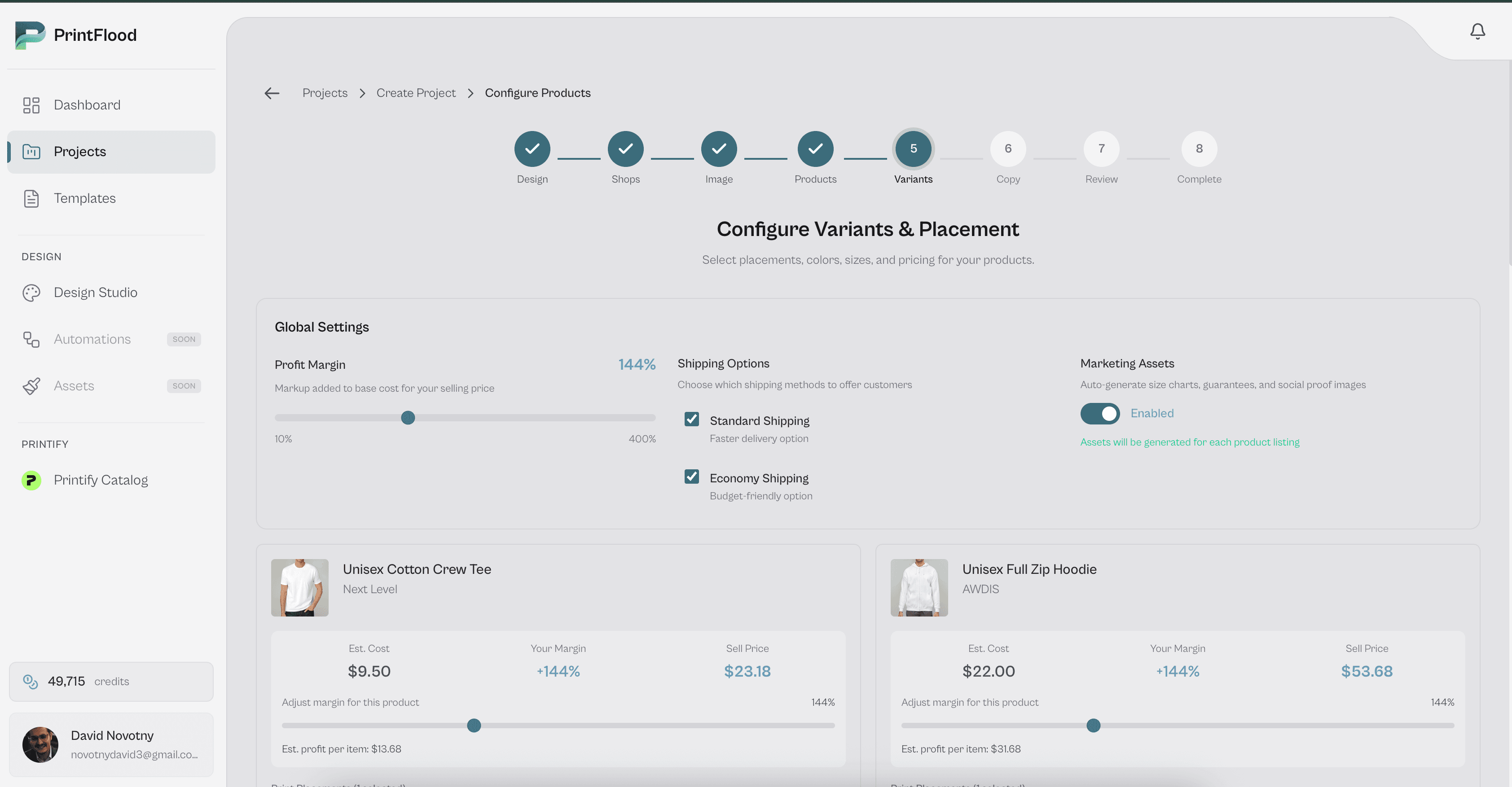Click the Unisex Cotton Crew Tee thumbnail

(x=300, y=587)
